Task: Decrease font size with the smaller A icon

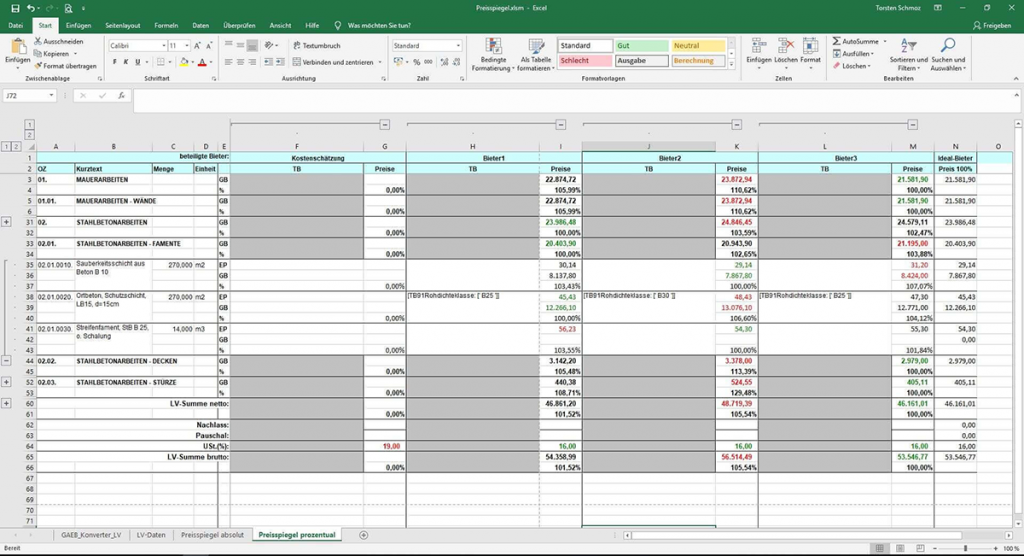Action: [209, 46]
